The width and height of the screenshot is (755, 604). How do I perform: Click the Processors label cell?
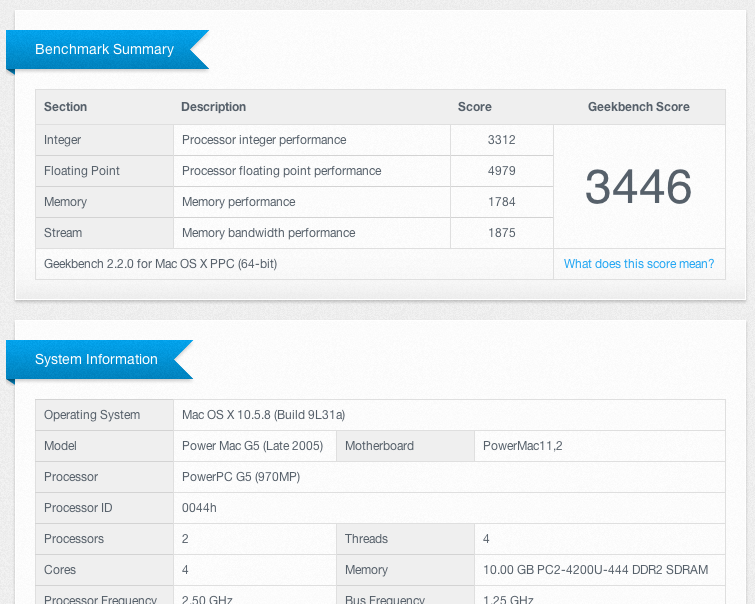point(104,538)
